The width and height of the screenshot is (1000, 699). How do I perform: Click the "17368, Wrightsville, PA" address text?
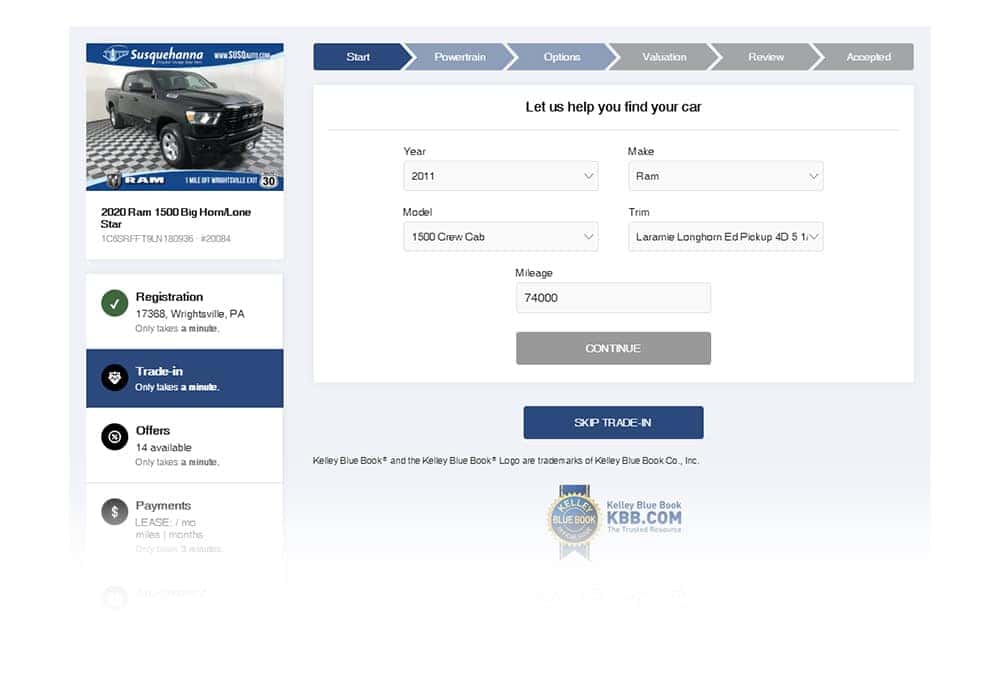[x=190, y=314]
